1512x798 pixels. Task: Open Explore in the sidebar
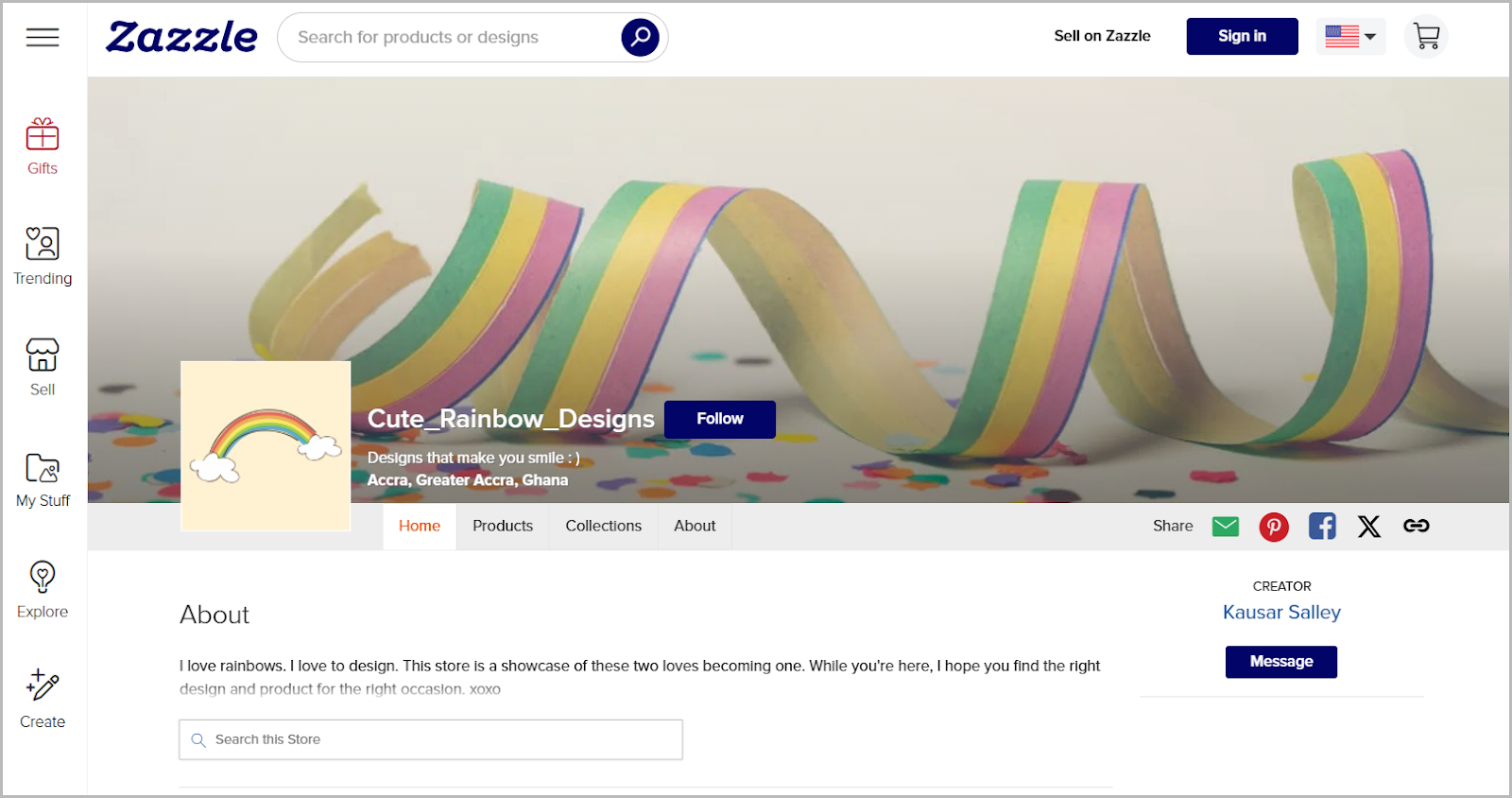(x=43, y=590)
